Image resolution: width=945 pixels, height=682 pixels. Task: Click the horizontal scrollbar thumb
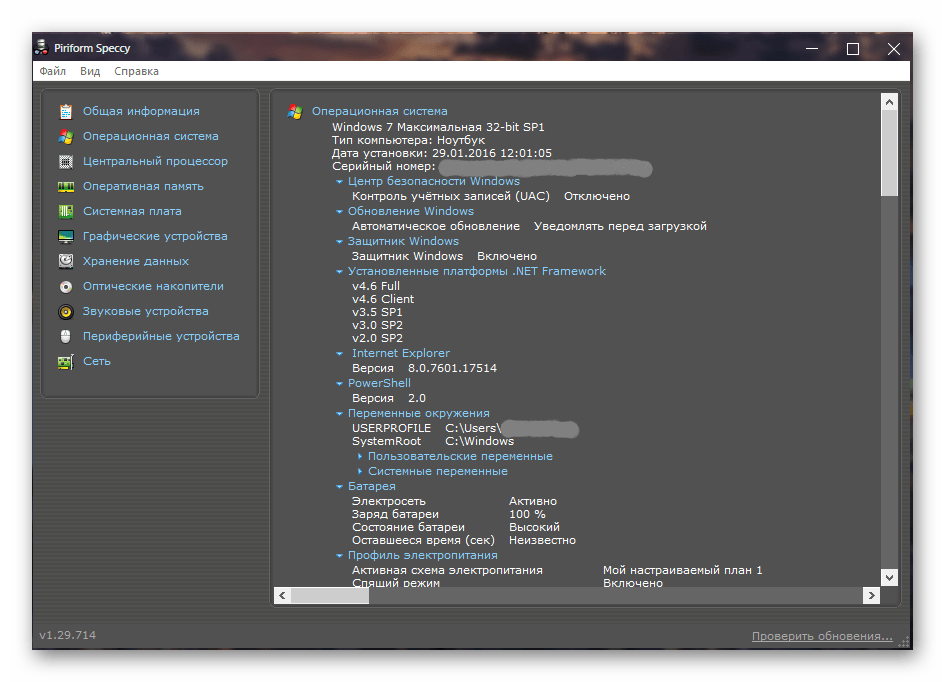click(330, 596)
